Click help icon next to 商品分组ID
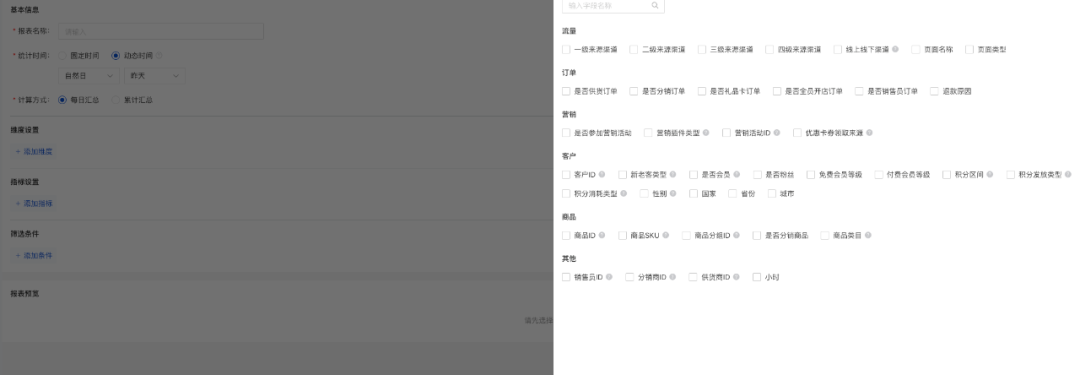The height and width of the screenshot is (375, 1080). click(737, 235)
